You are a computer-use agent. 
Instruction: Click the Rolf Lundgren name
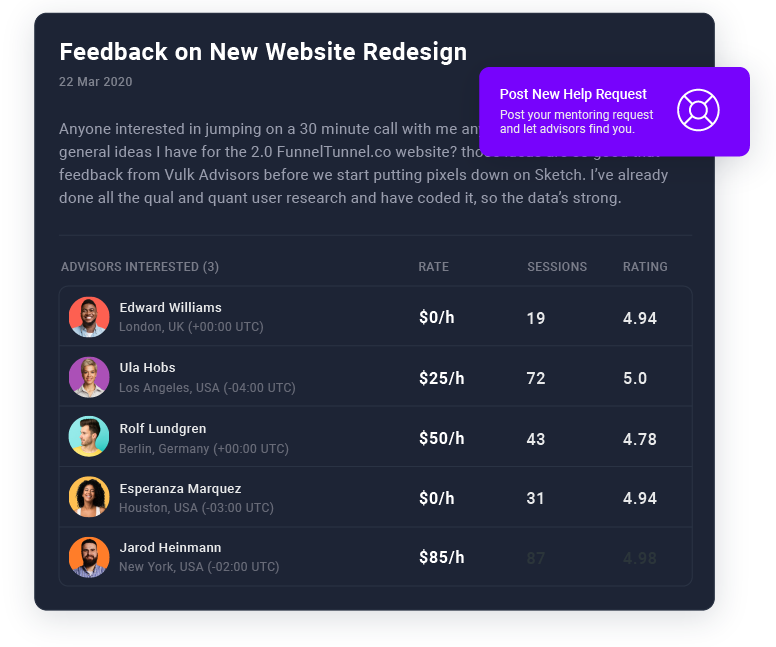[162, 429]
